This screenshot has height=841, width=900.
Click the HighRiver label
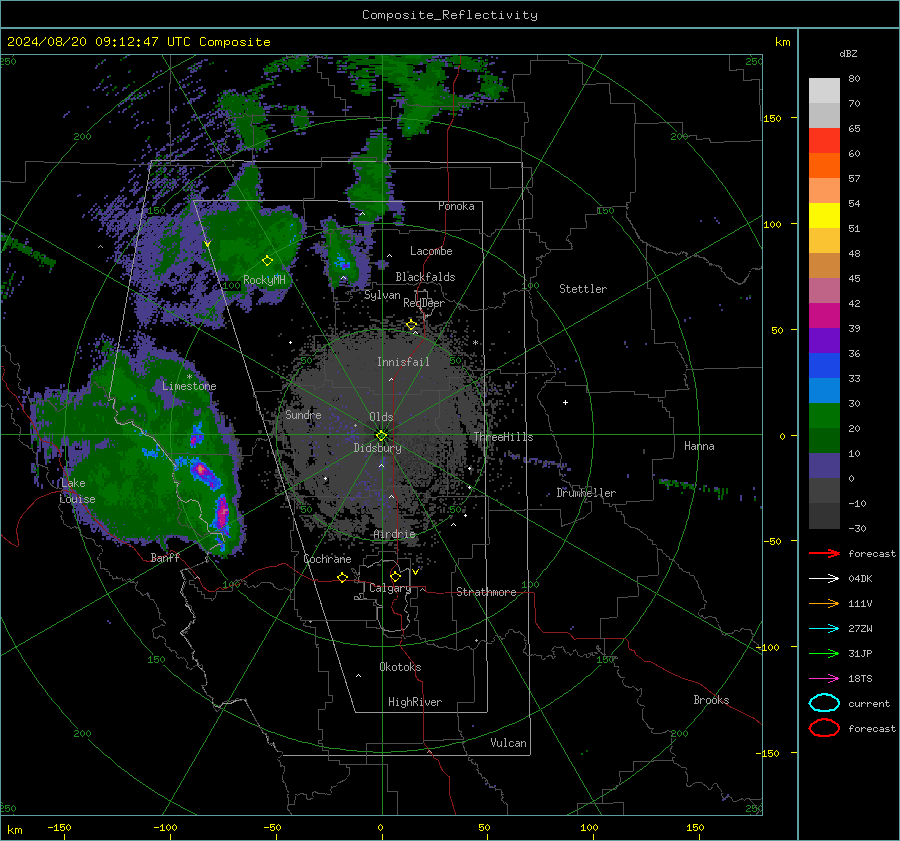pyautogui.click(x=415, y=702)
